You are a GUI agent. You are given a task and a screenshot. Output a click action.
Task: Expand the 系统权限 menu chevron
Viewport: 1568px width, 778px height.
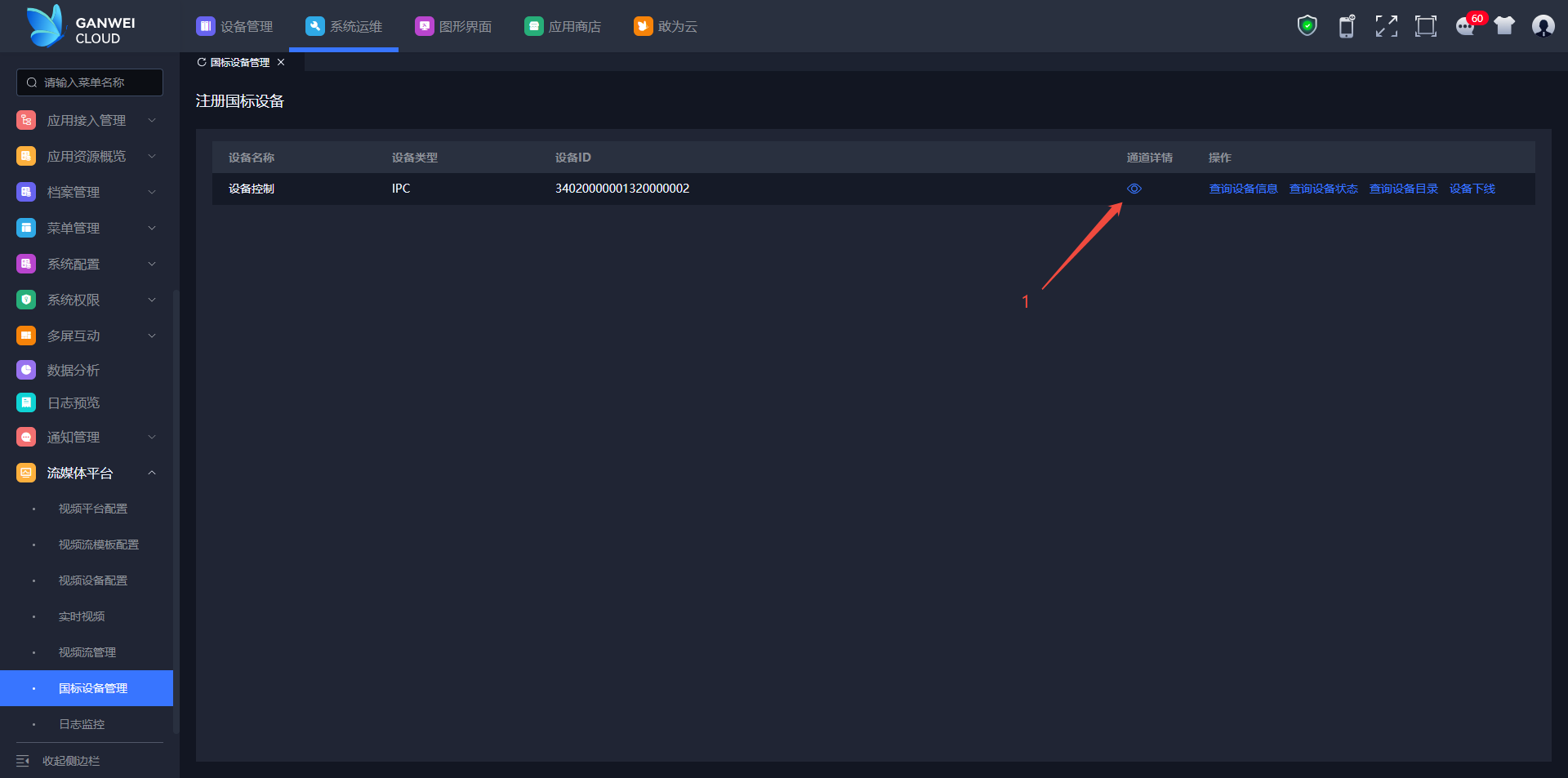(x=152, y=300)
